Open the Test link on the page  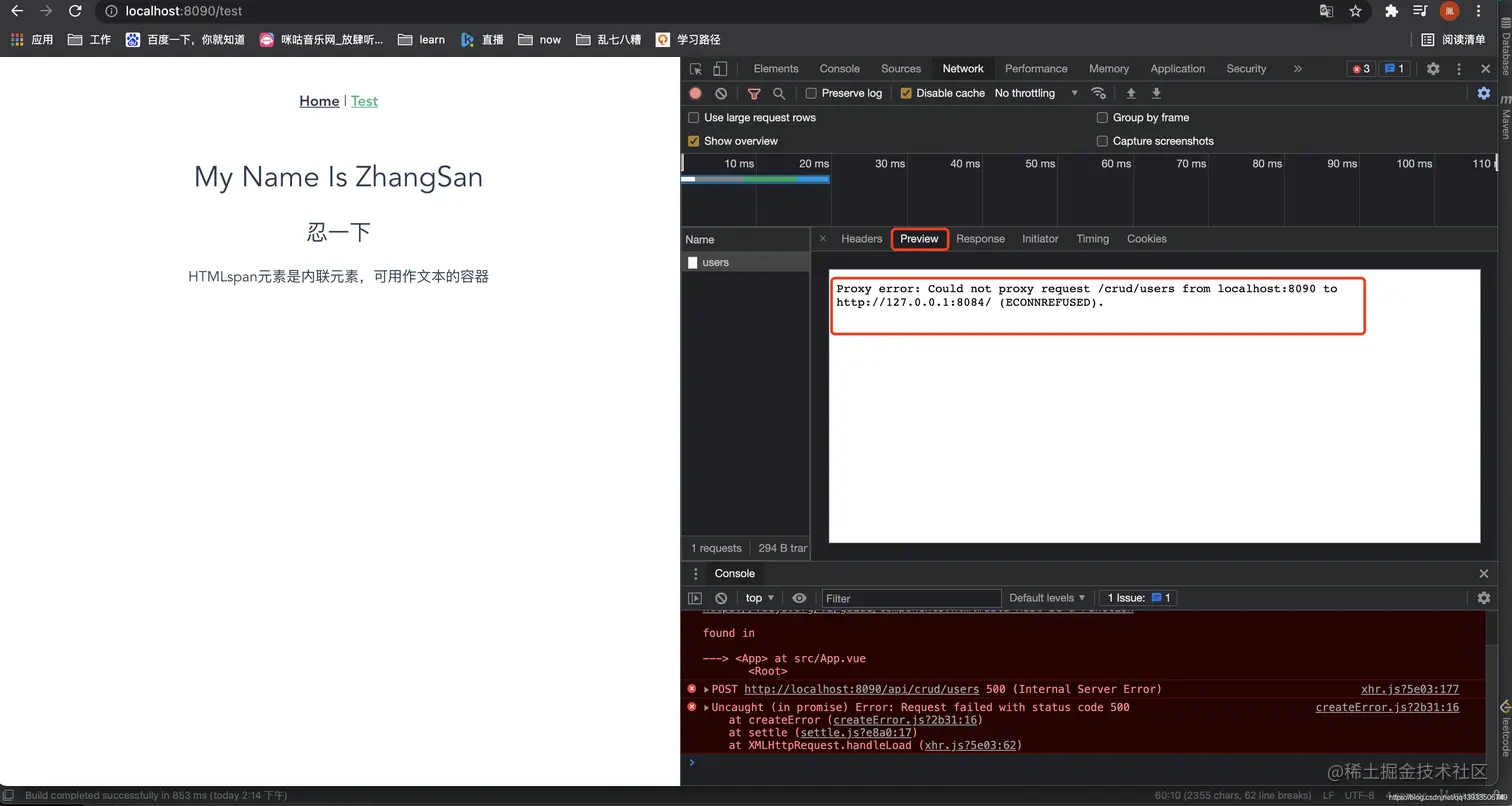pos(364,101)
